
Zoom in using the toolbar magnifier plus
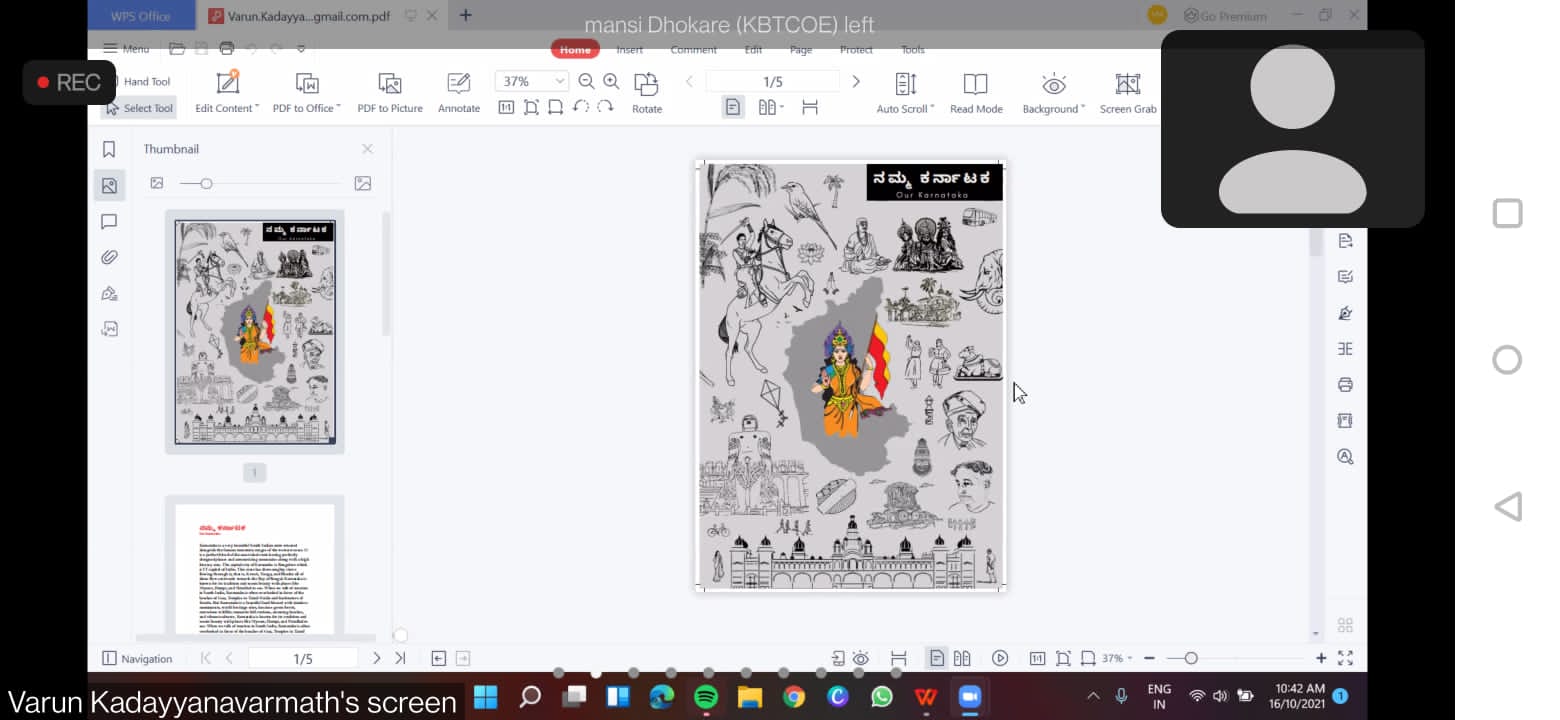611,81
